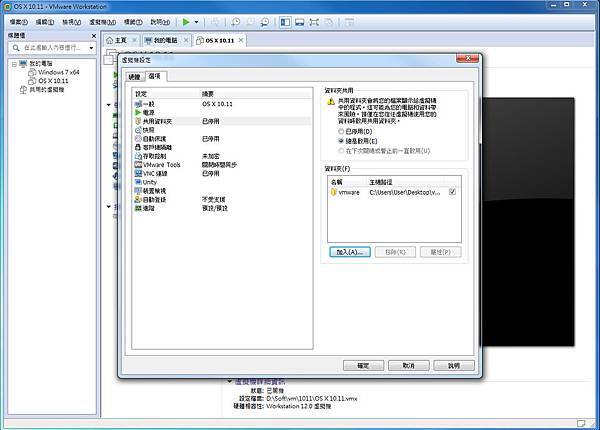Image resolution: width=600 pixels, height=430 pixels.
Task: Click the 屬性(P) Properties button
Action: pyautogui.click(x=440, y=252)
